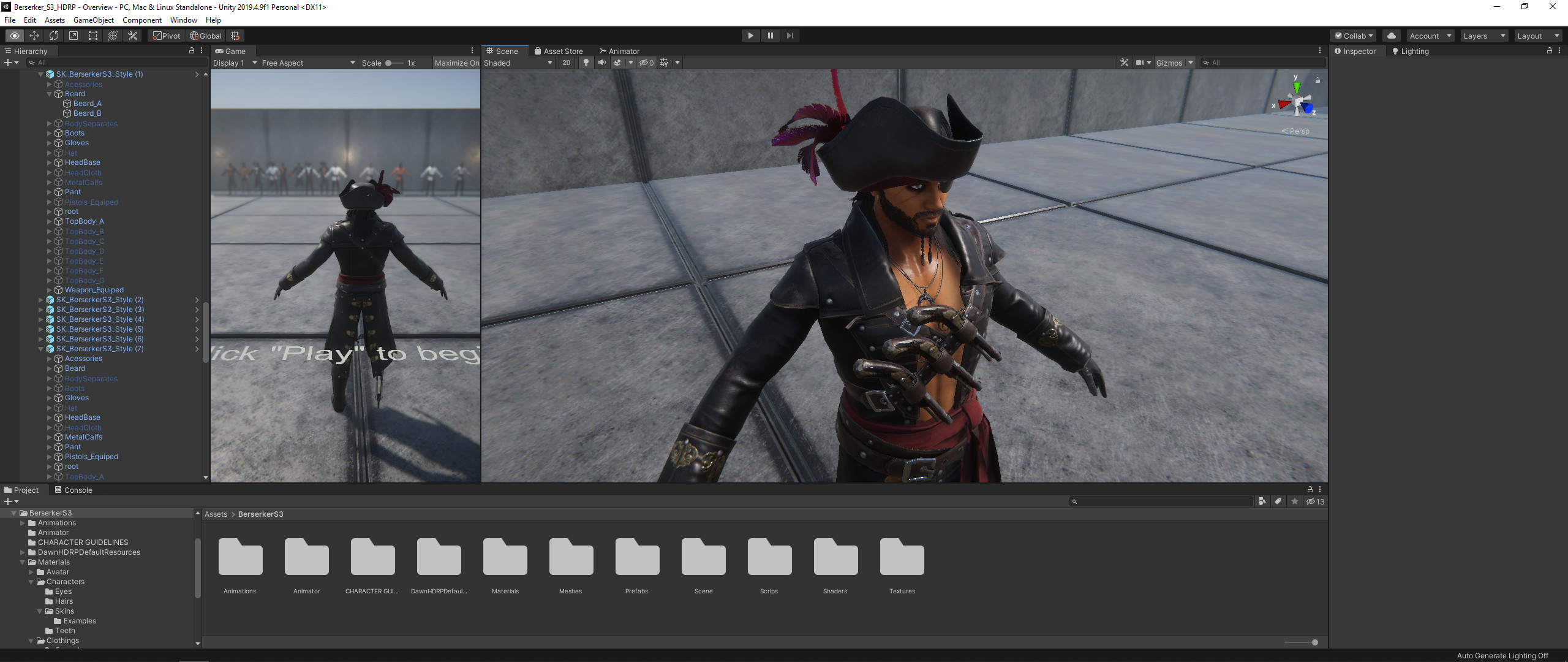The width and height of the screenshot is (1568, 662).
Task: Step forward one frame
Action: pyautogui.click(x=790, y=36)
